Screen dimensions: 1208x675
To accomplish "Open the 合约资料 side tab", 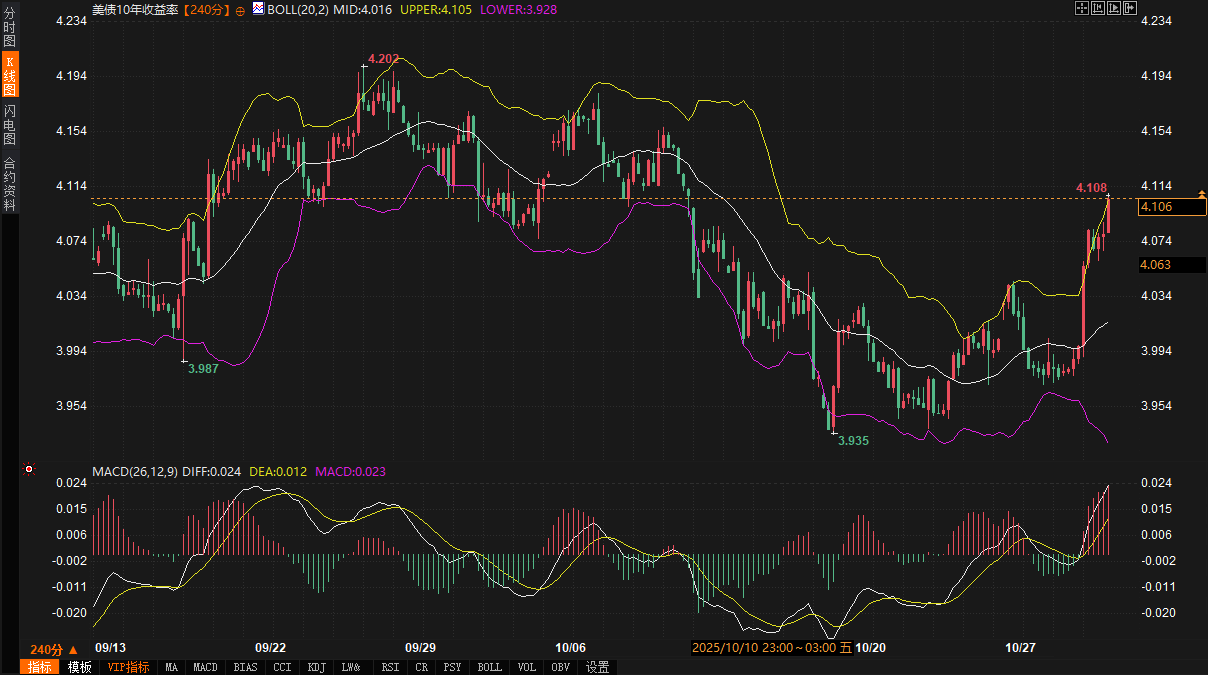I will (x=9, y=183).
